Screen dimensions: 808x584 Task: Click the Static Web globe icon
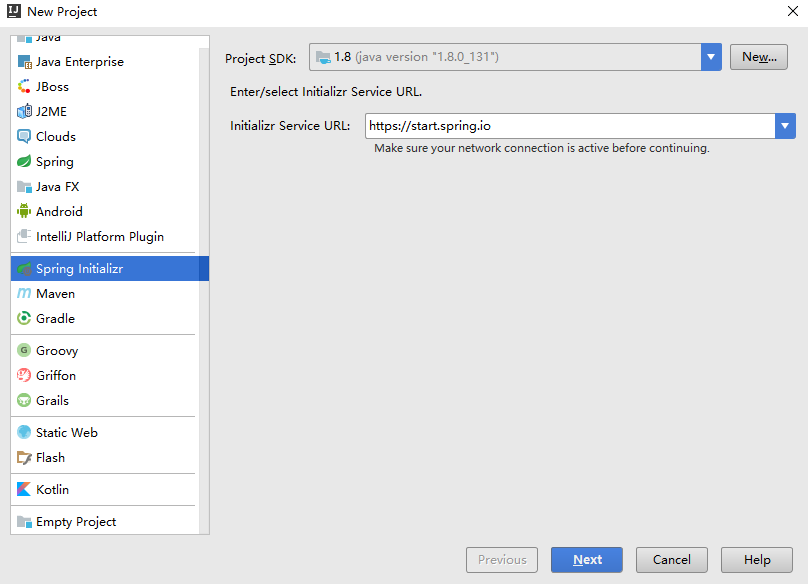pos(24,432)
